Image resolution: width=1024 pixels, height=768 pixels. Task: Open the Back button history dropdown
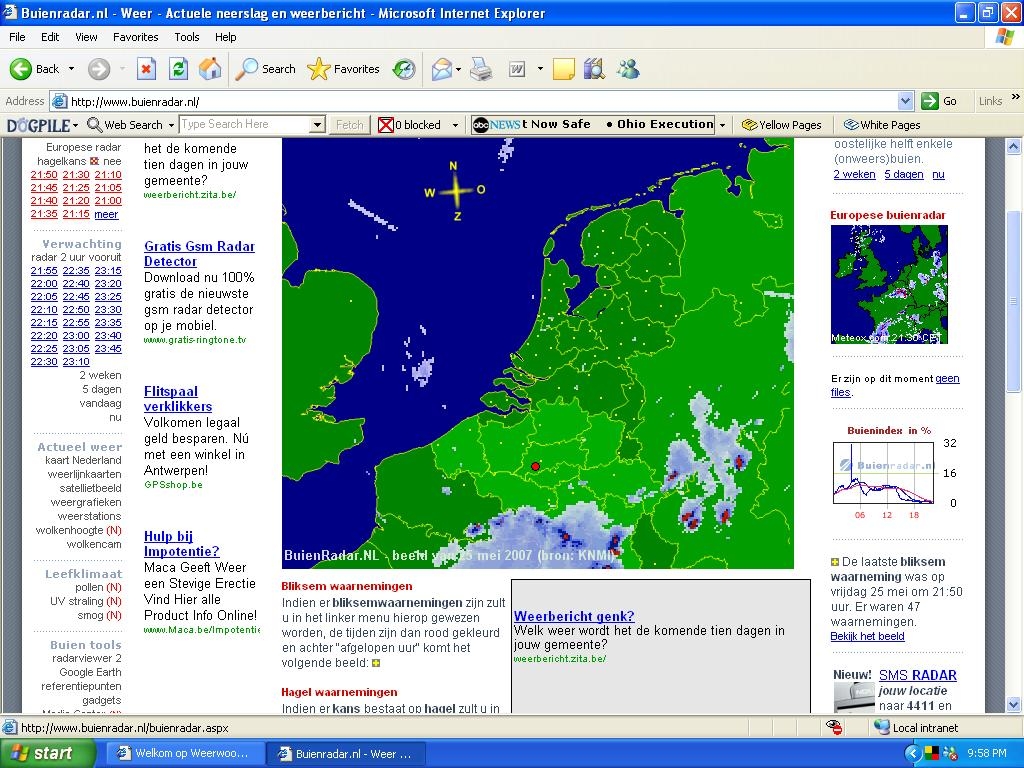click(x=71, y=69)
